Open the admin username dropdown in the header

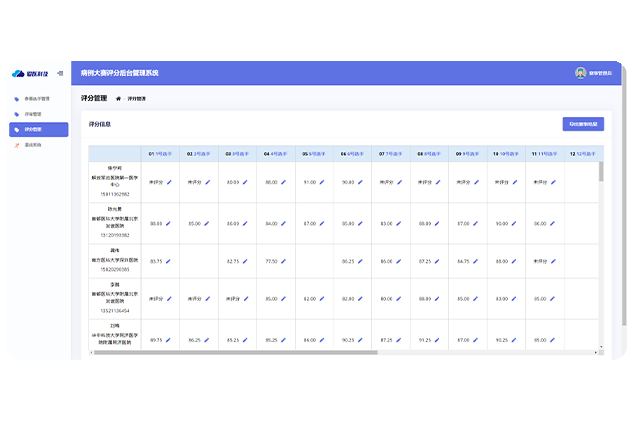click(x=600, y=73)
